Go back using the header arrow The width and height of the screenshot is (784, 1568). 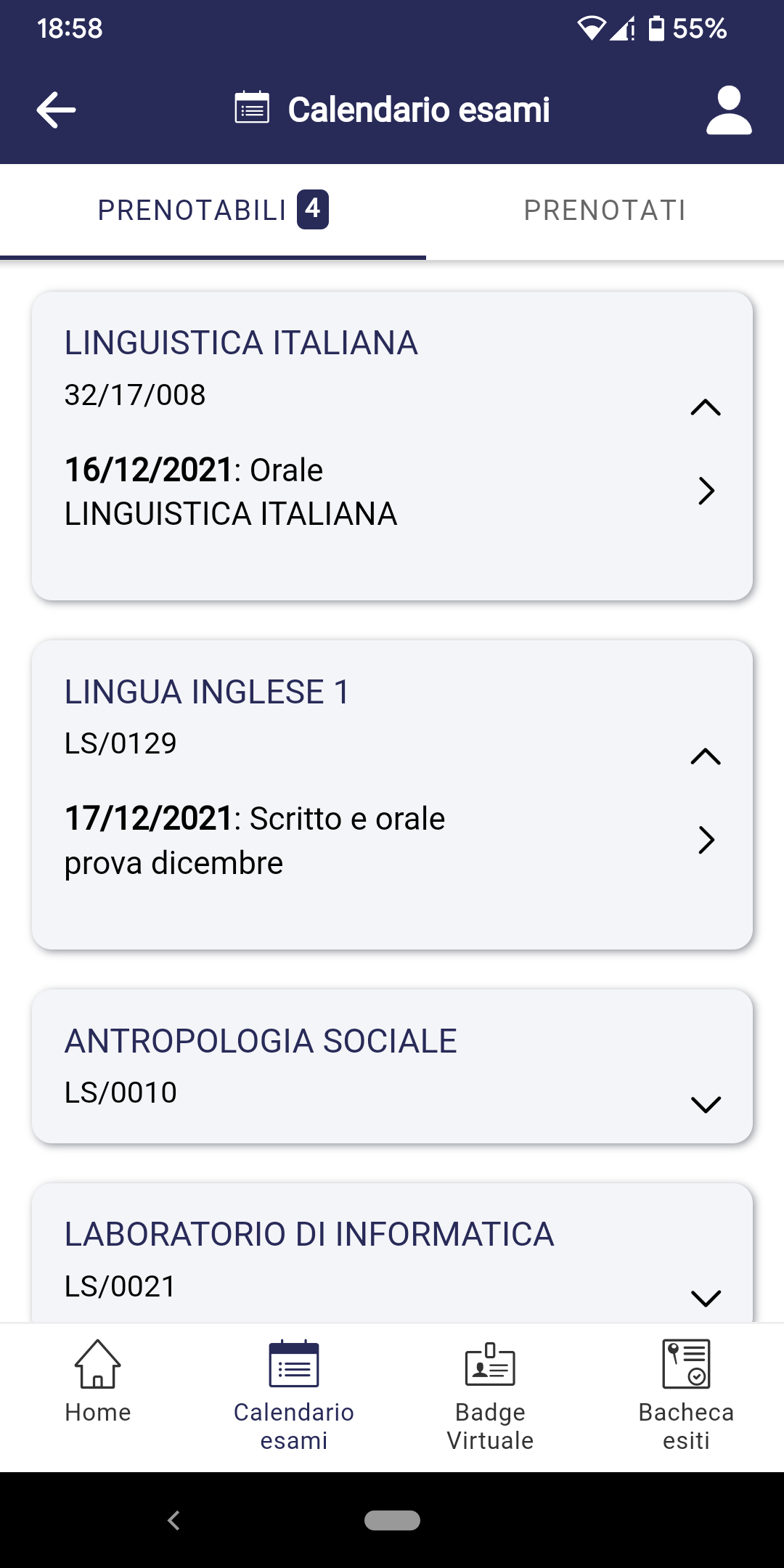pyautogui.click(x=56, y=110)
